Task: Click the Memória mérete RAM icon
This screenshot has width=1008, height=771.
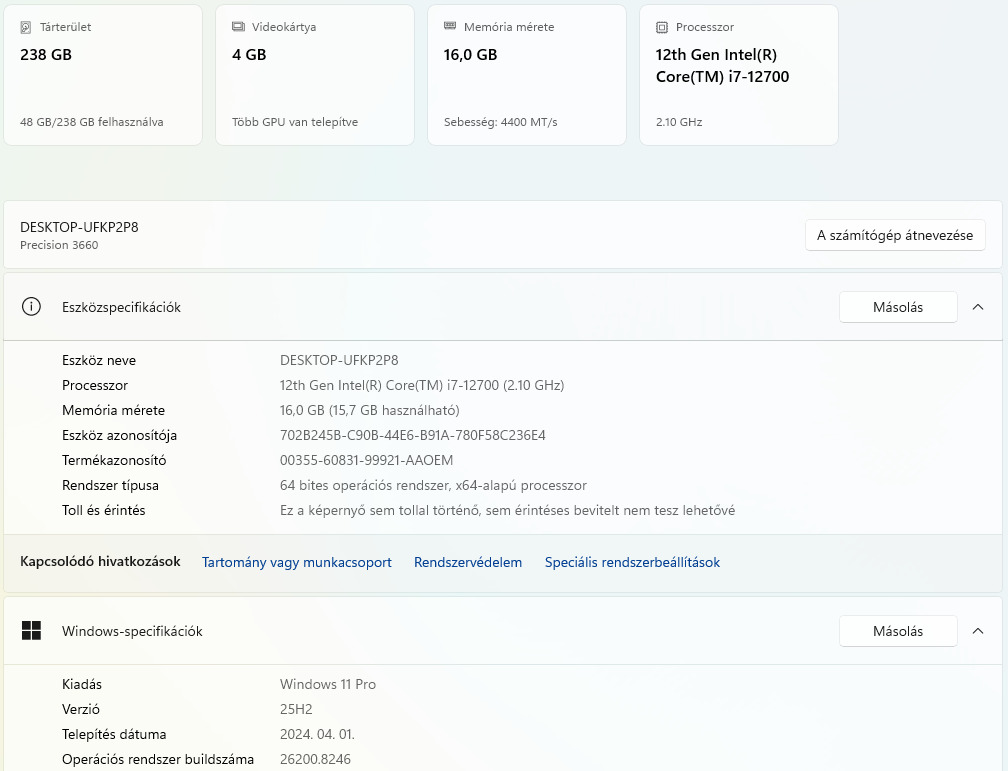Action: click(450, 27)
